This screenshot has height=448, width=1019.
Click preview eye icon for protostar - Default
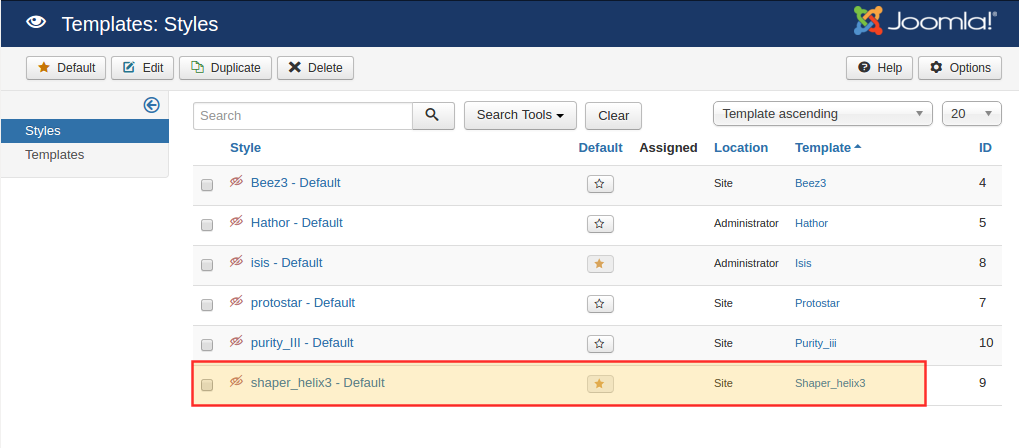[x=236, y=302]
